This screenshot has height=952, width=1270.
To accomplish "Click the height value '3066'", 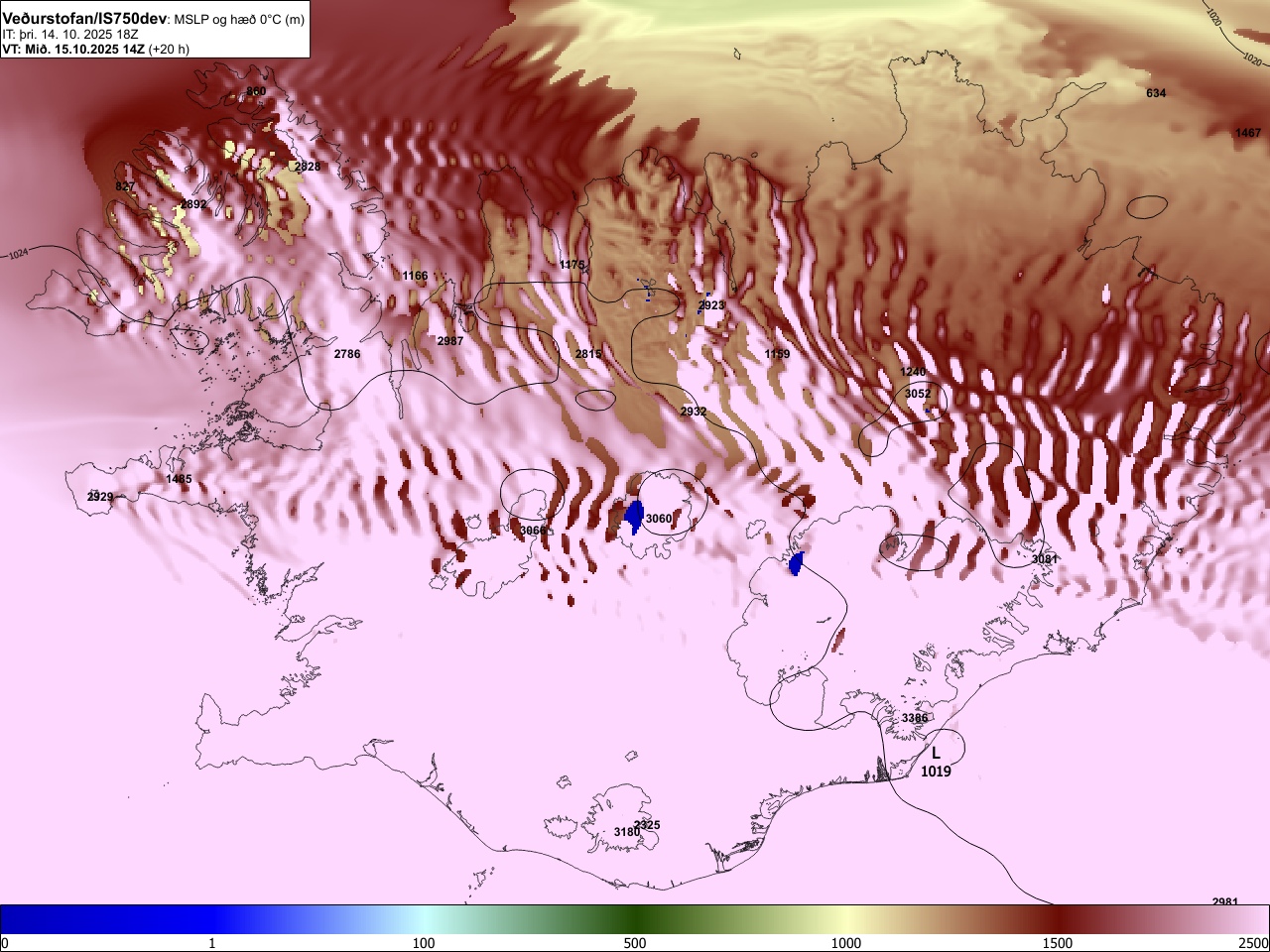I will coord(533,531).
